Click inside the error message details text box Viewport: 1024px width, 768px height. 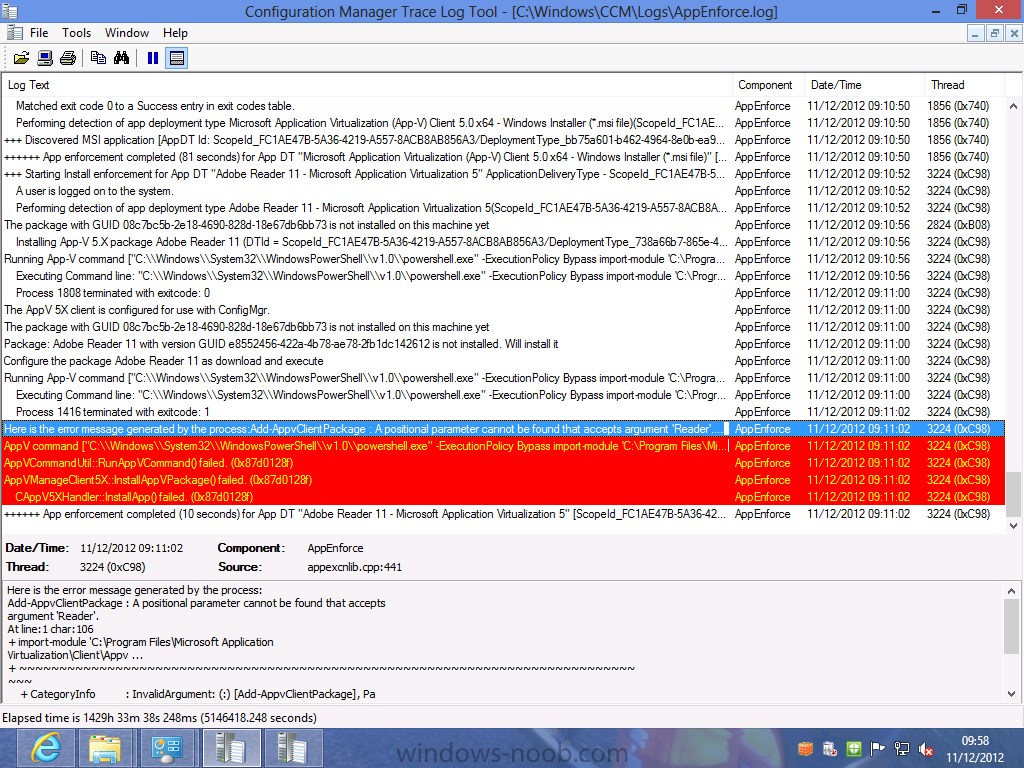(x=503, y=641)
